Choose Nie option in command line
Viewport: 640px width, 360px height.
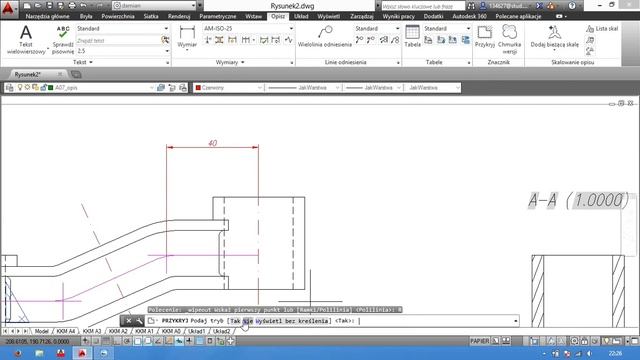pyautogui.click(x=248, y=321)
